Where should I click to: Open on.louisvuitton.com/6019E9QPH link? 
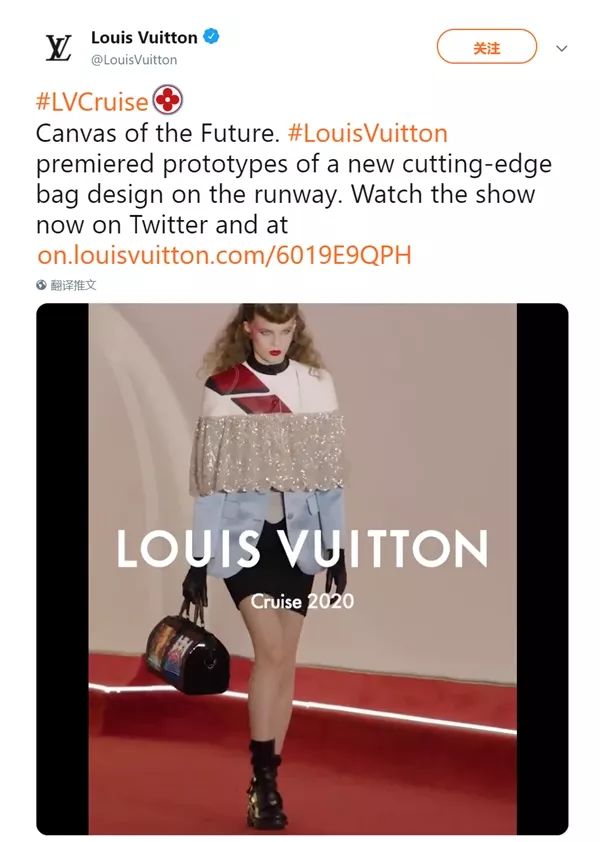[x=224, y=255]
